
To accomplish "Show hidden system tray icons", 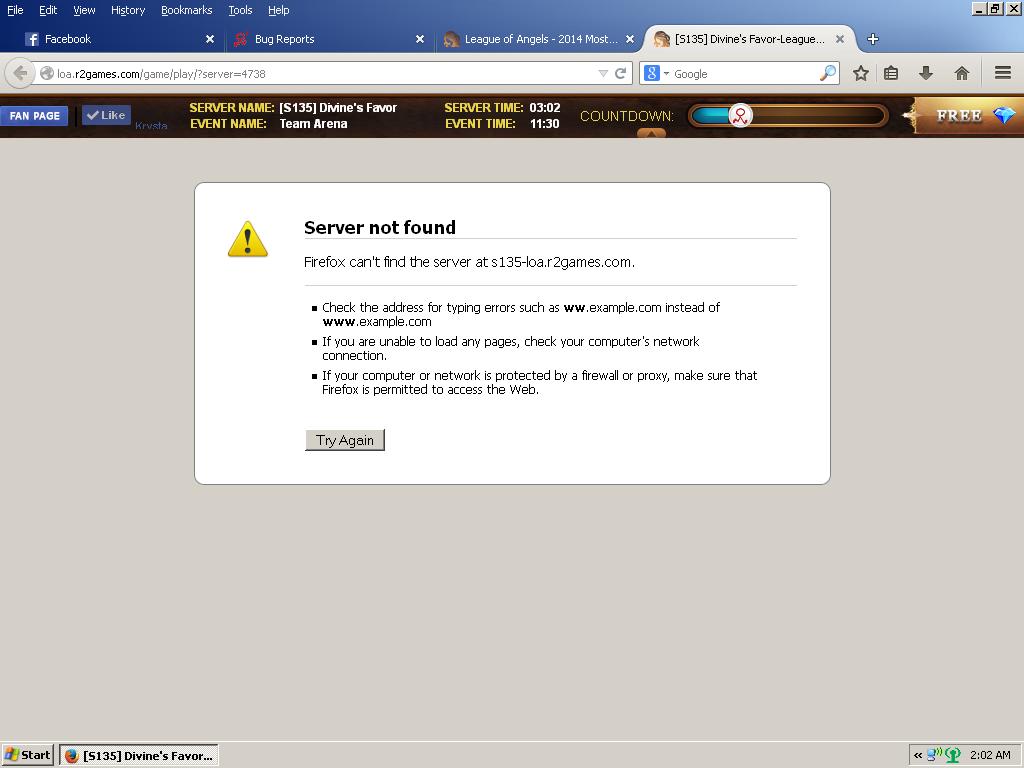I will 917,755.
